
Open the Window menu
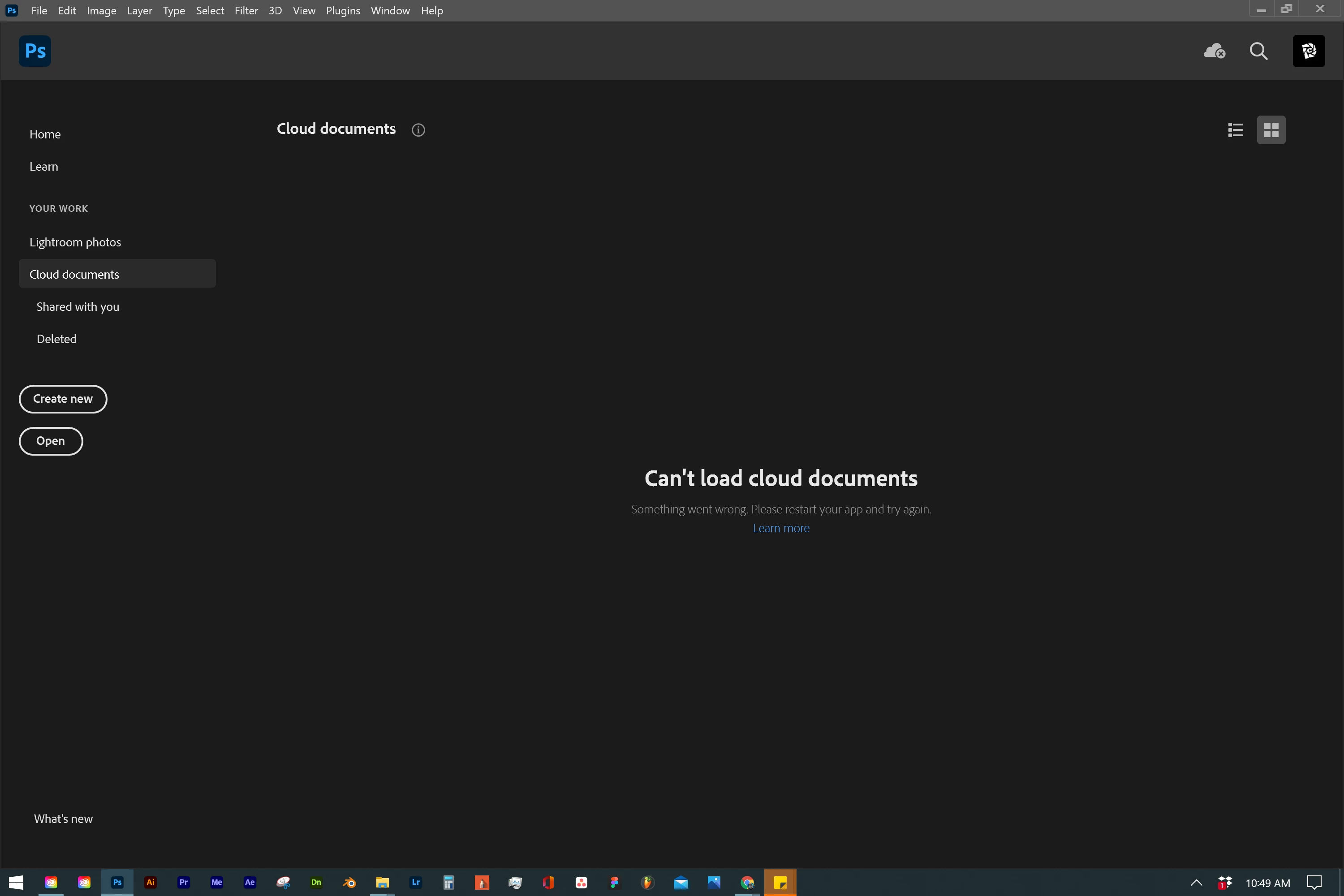pos(390,10)
